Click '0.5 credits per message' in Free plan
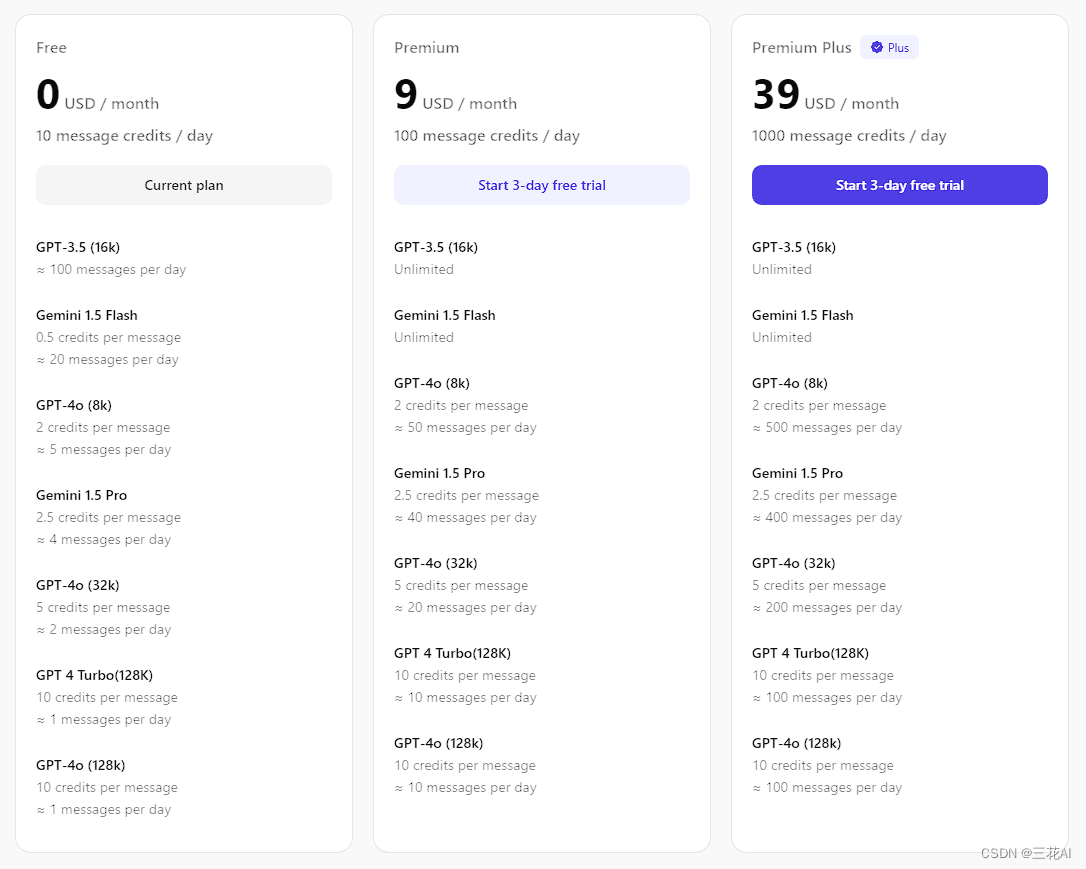1086x869 pixels. (x=109, y=337)
